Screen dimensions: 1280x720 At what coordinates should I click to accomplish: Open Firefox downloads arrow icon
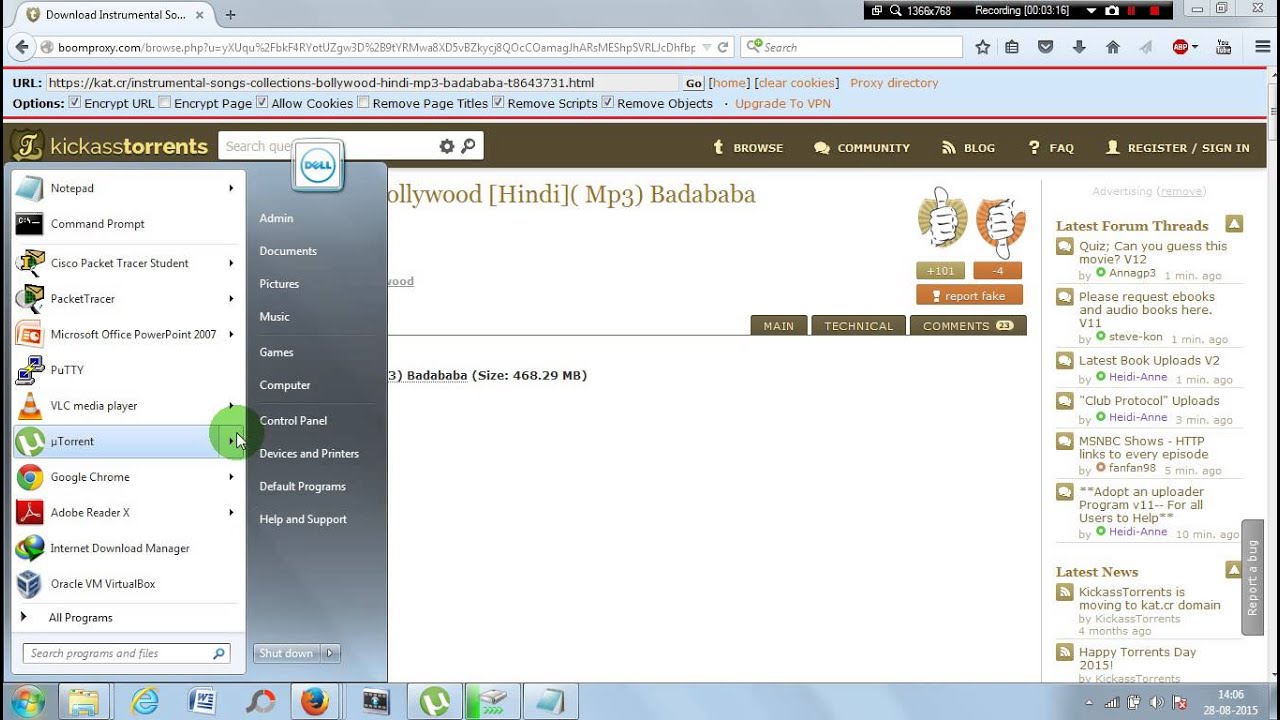[x=1079, y=47]
